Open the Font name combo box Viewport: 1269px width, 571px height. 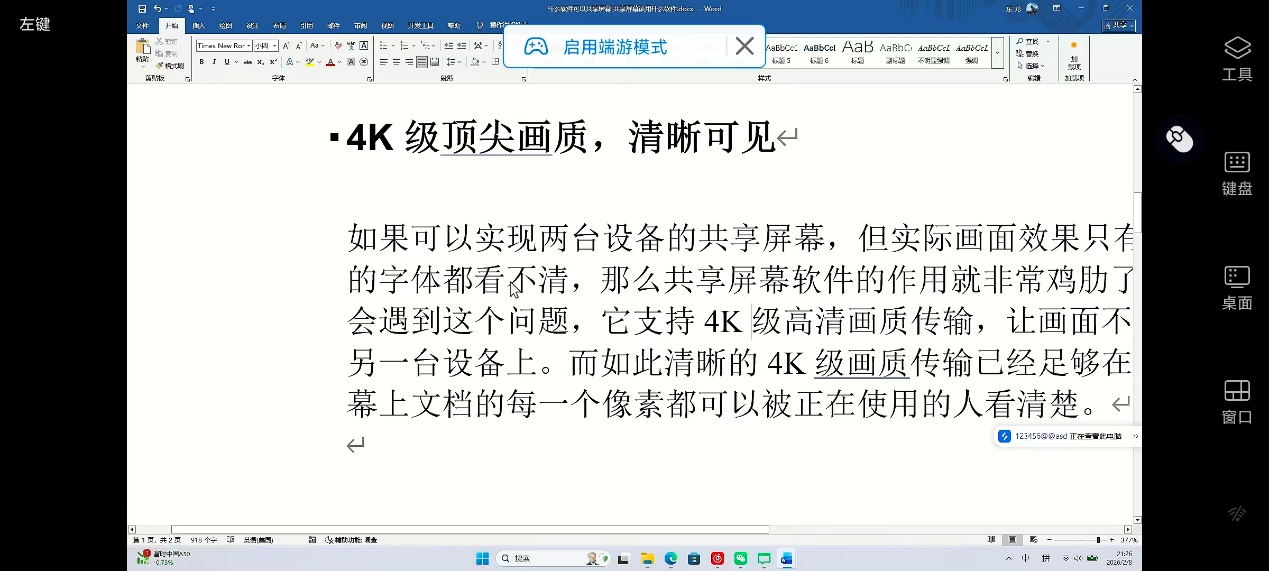pos(224,46)
